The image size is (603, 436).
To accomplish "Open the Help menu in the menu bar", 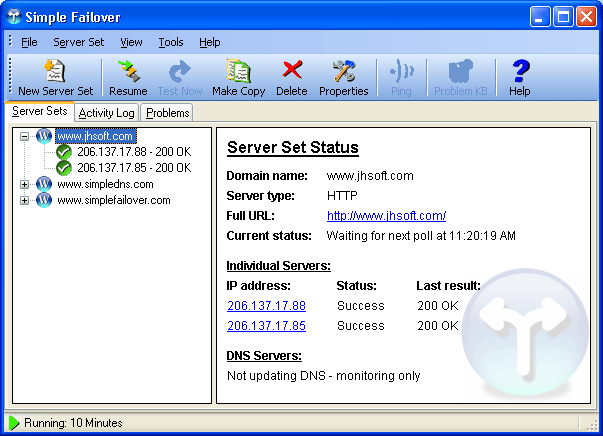I will pyautogui.click(x=210, y=42).
